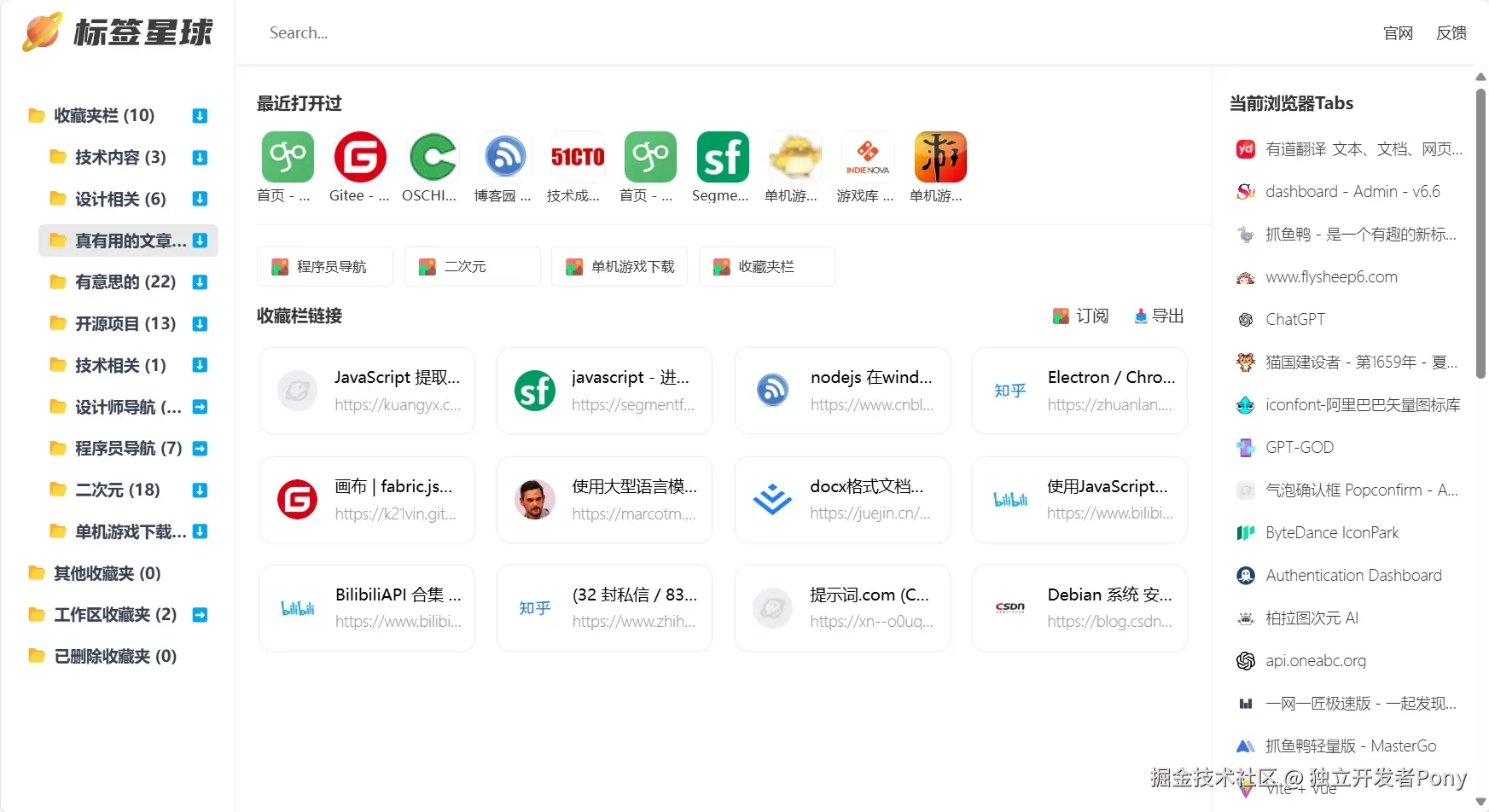Click the sf icon on the javascript card
This screenshot has height=812, width=1489.
point(535,391)
